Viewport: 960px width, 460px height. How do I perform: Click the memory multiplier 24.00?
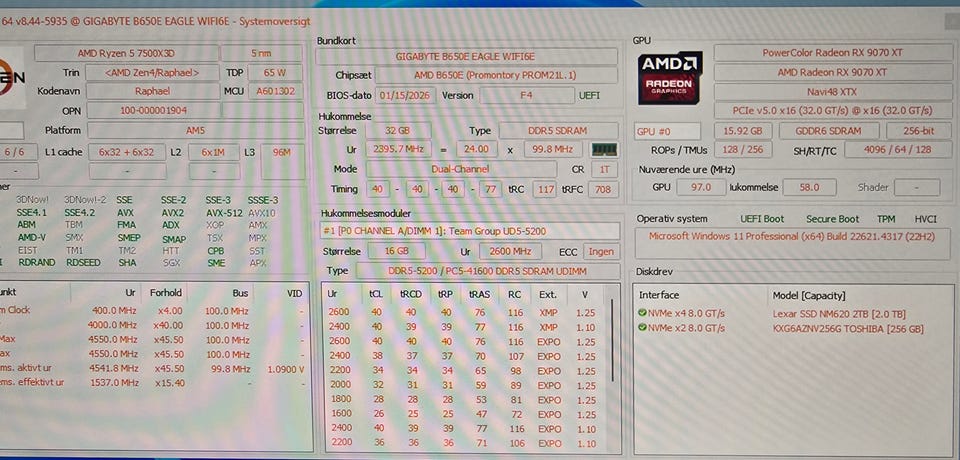click(x=476, y=149)
